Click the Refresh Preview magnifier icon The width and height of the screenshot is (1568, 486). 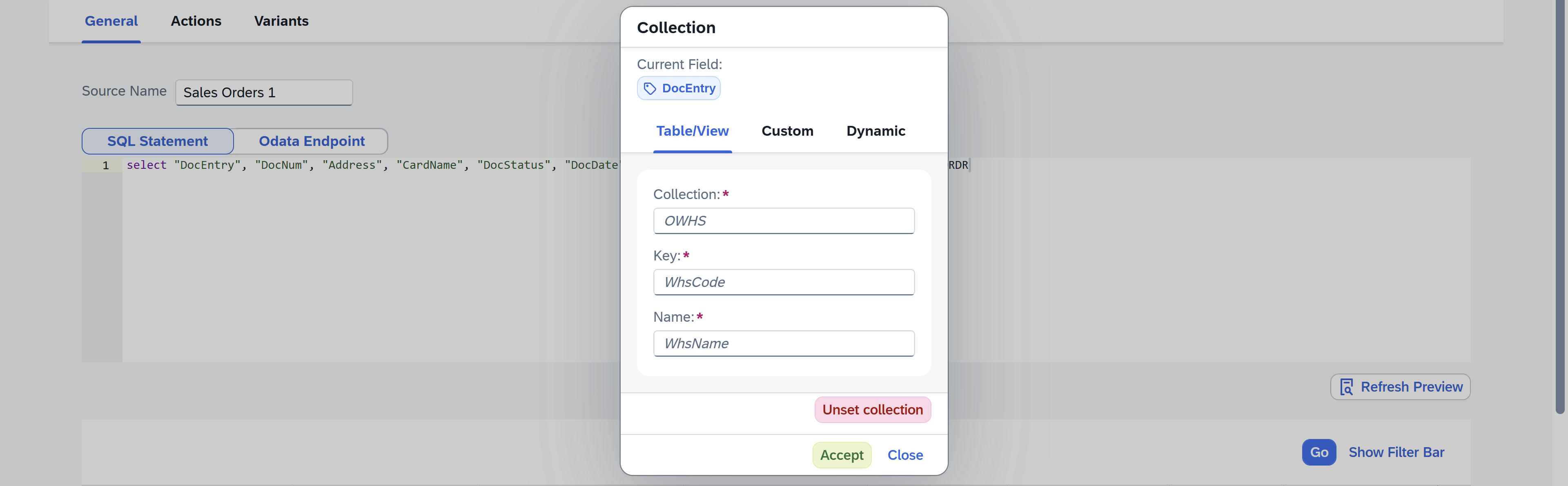1346,387
